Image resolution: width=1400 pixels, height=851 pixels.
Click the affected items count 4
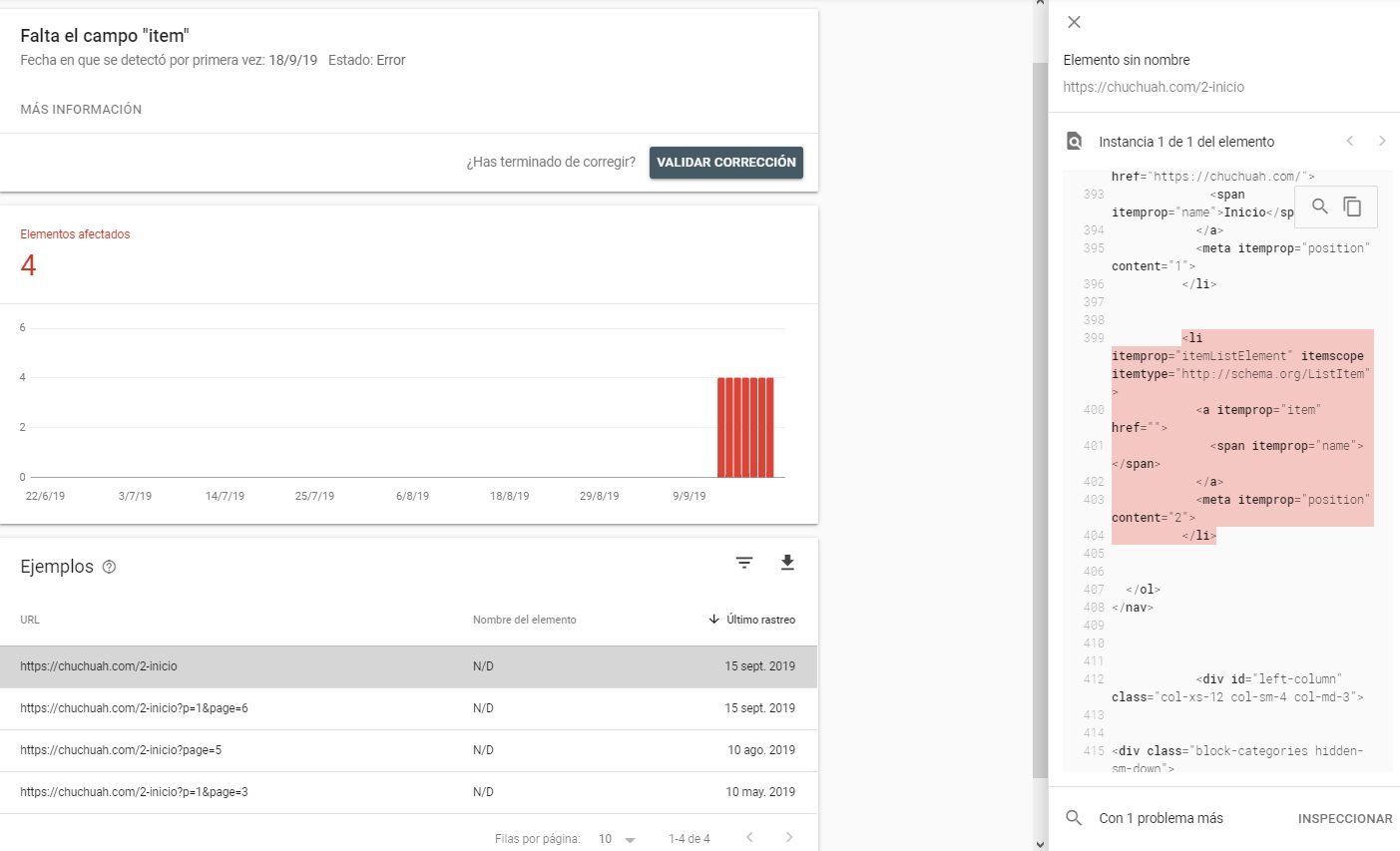pos(28,265)
